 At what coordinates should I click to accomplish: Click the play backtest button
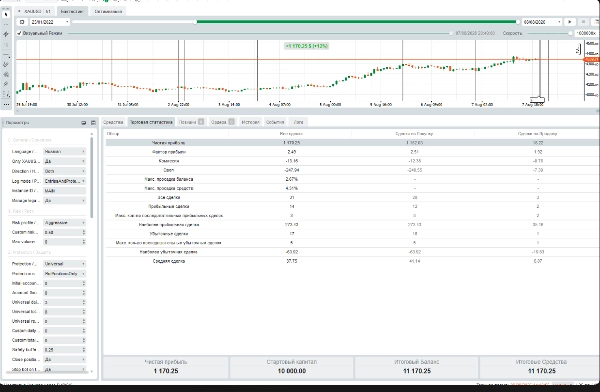coord(570,22)
